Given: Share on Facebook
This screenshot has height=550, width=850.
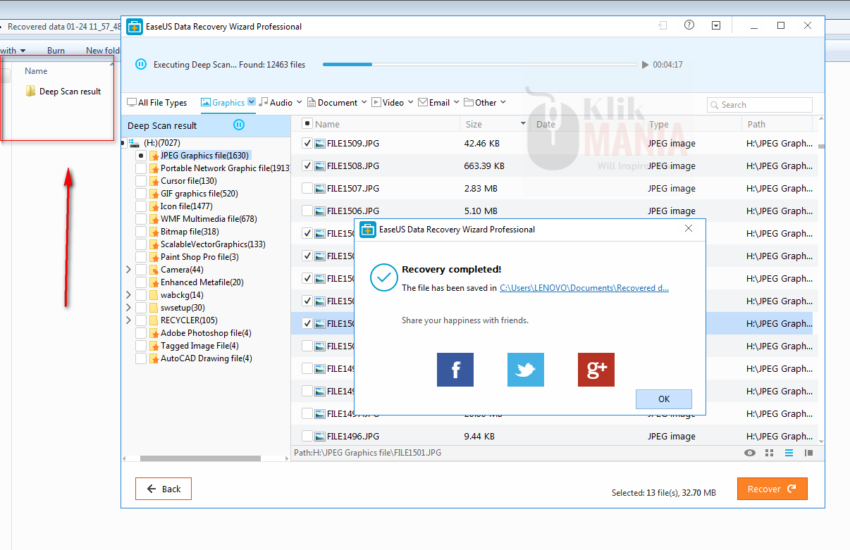Looking at the screenshot, I should click(455, 370).
